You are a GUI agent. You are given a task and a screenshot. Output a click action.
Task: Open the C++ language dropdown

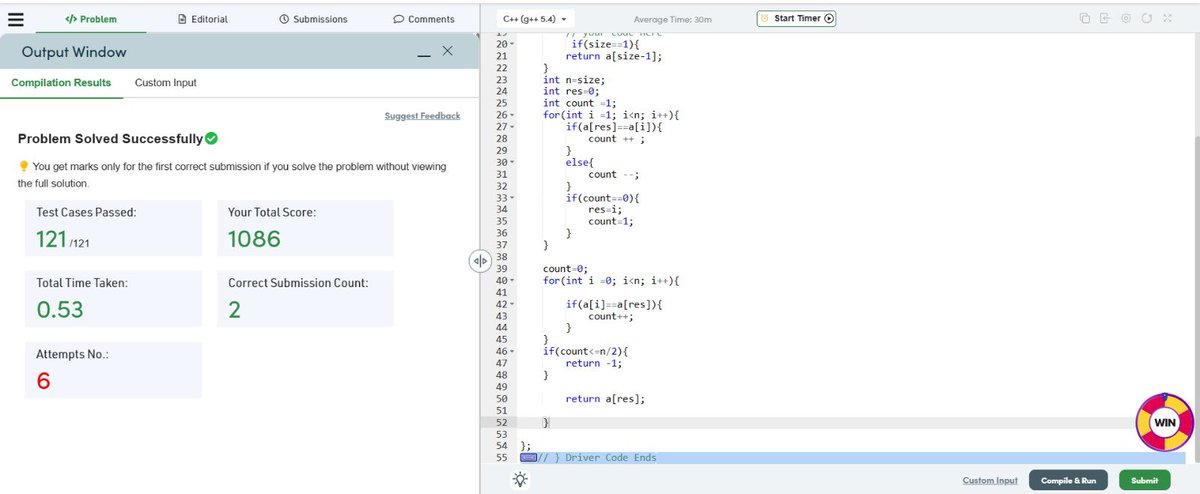click(x=536, y=19)
